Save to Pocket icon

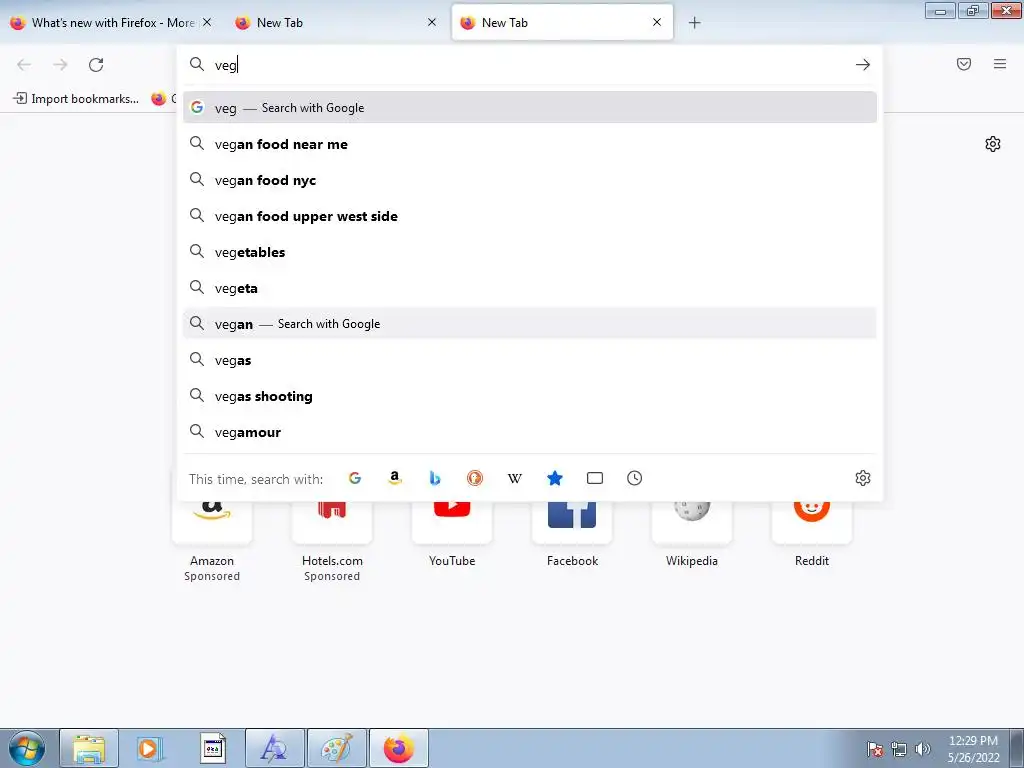[x=964, y=64]
